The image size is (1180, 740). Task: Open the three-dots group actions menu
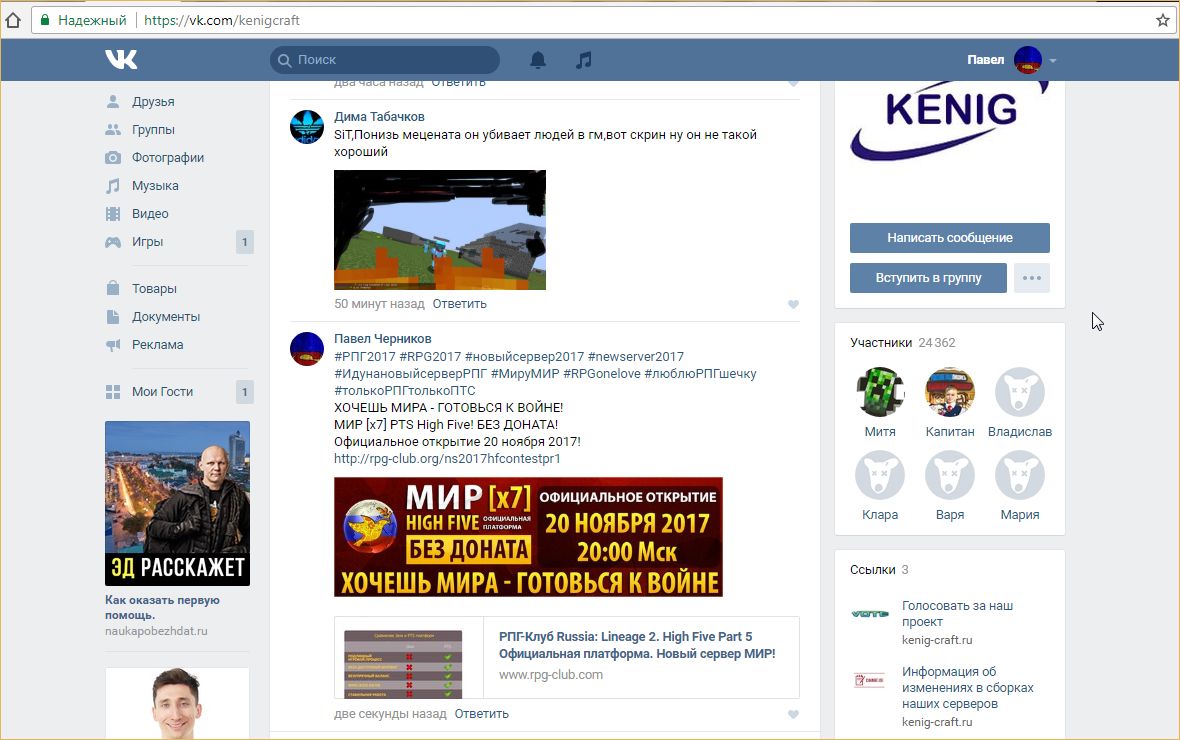[1031, 278]
